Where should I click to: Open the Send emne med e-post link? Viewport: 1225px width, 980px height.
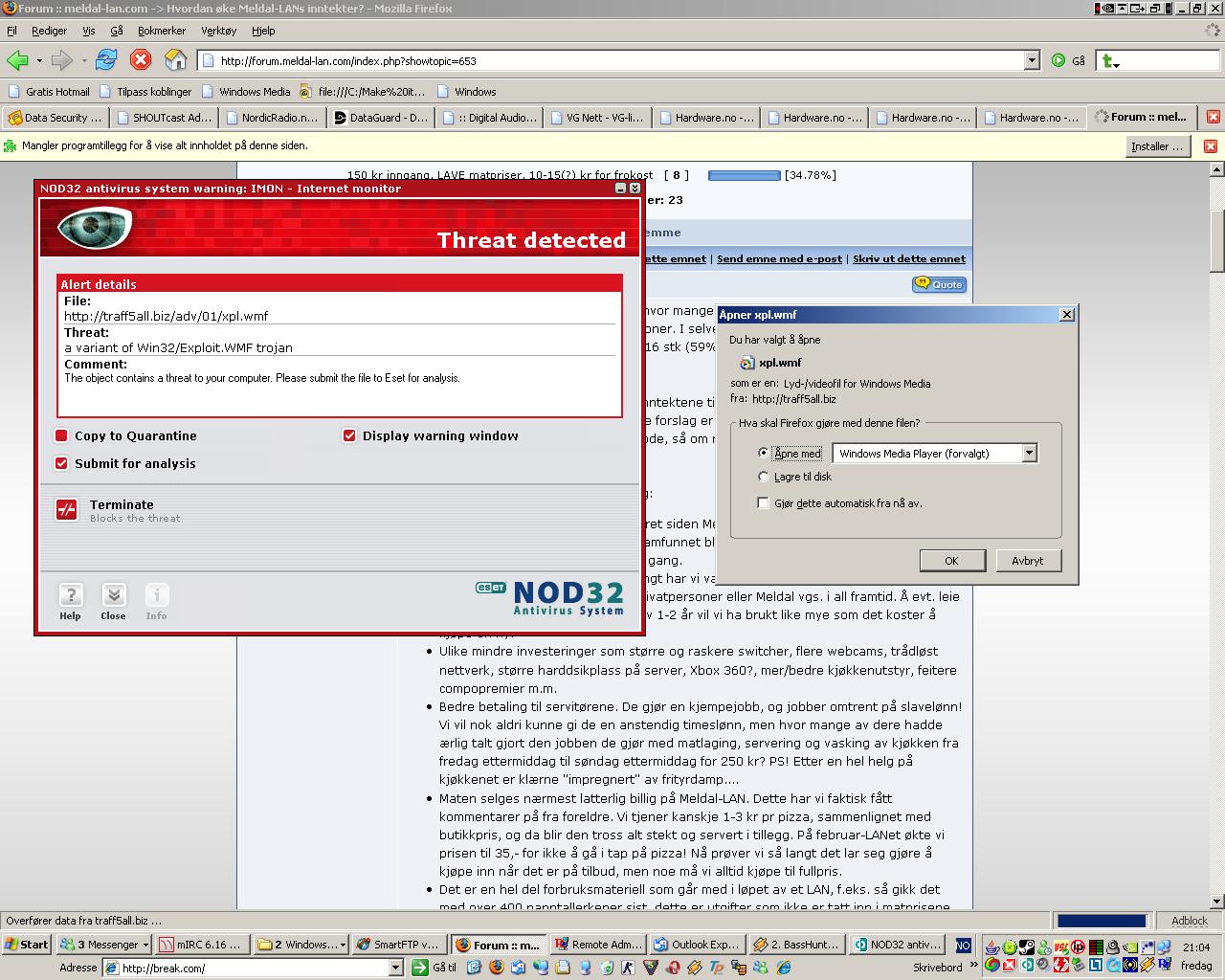(x=779, y=258)
